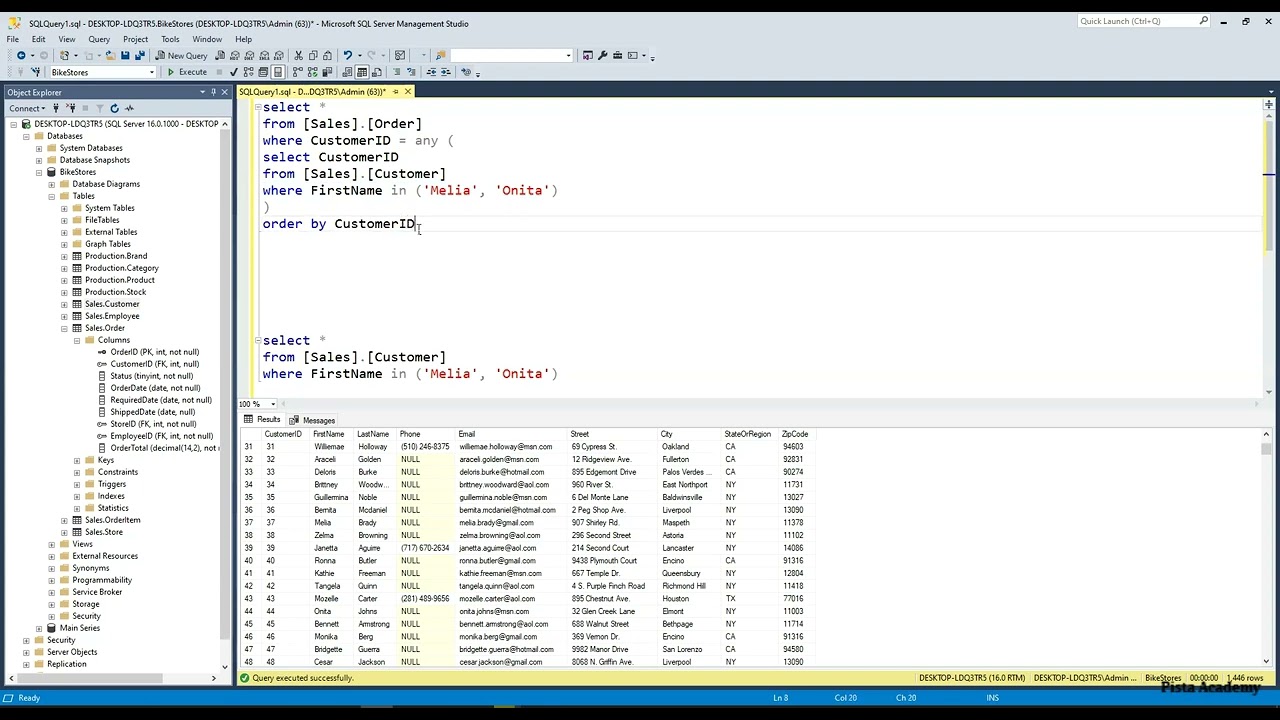1280x720 pixels.
Task: Open the File menu
Action: tap(13, 39)
